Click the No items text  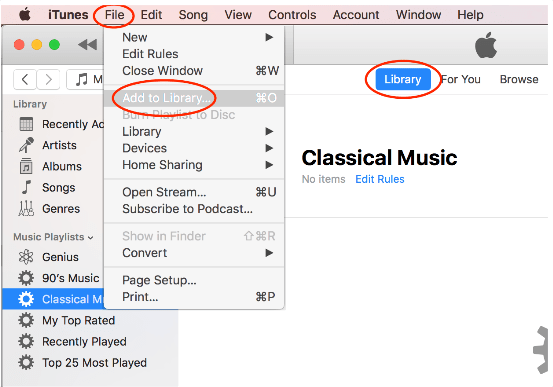323,179
